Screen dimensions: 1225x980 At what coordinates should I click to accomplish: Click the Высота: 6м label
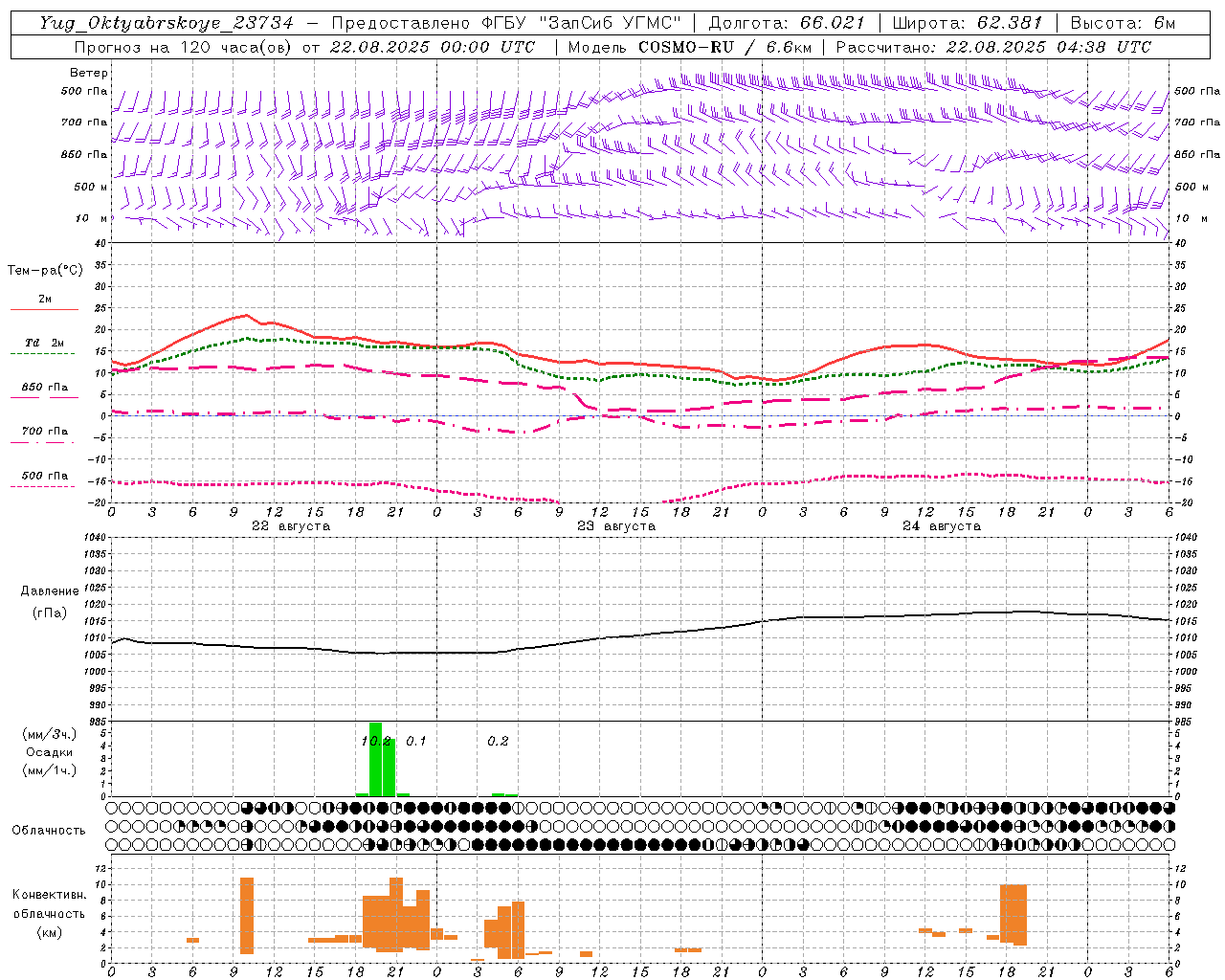1123,23
